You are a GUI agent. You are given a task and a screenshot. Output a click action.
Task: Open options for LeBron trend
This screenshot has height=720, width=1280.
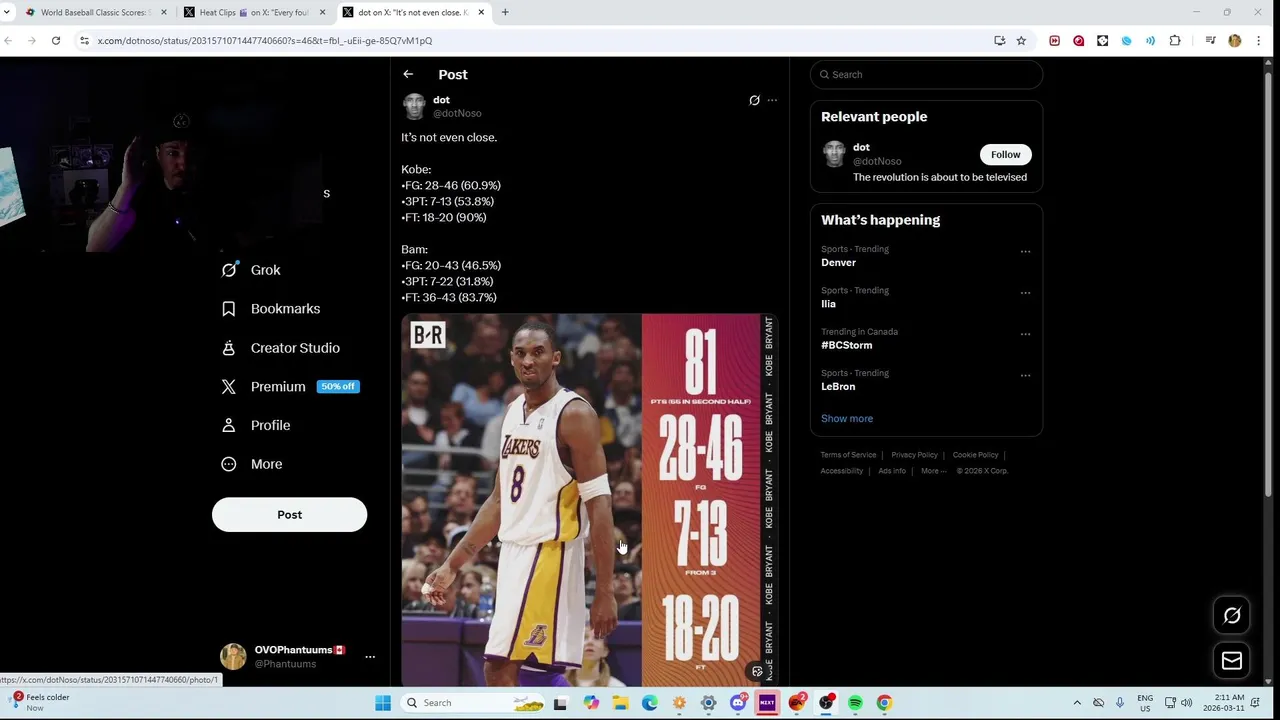point(1025,376)
